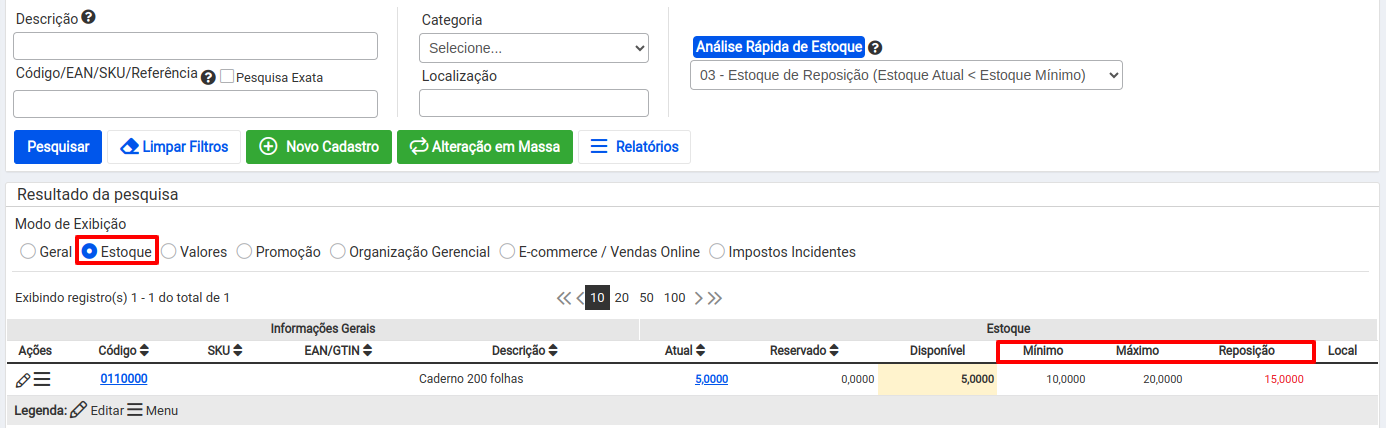The width and height of the screenshot is (1386, 428).
Task: Open the Categoria dropdown
Action: 534,48
